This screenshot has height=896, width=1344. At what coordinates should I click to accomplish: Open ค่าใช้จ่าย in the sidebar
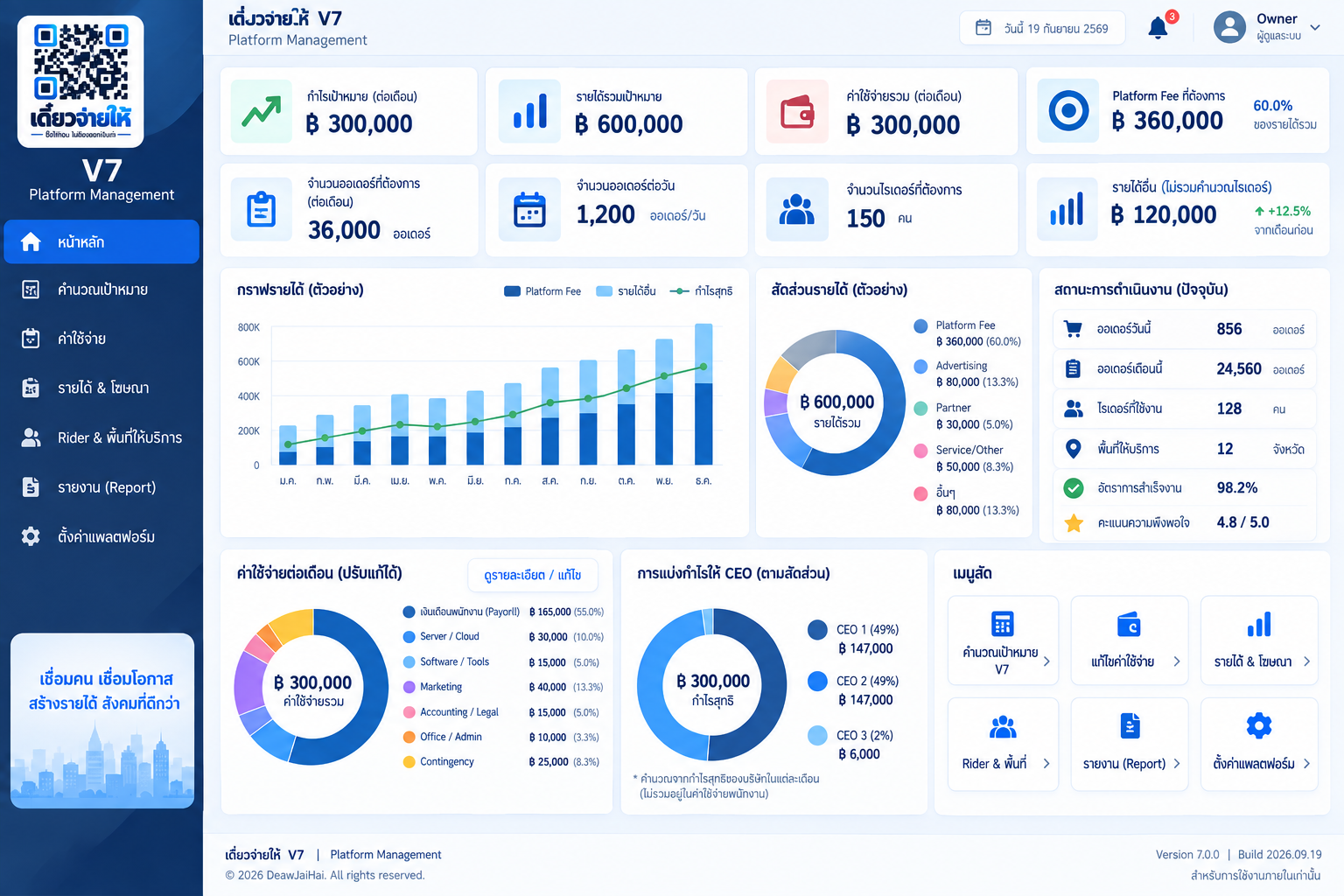click(101, 339)
